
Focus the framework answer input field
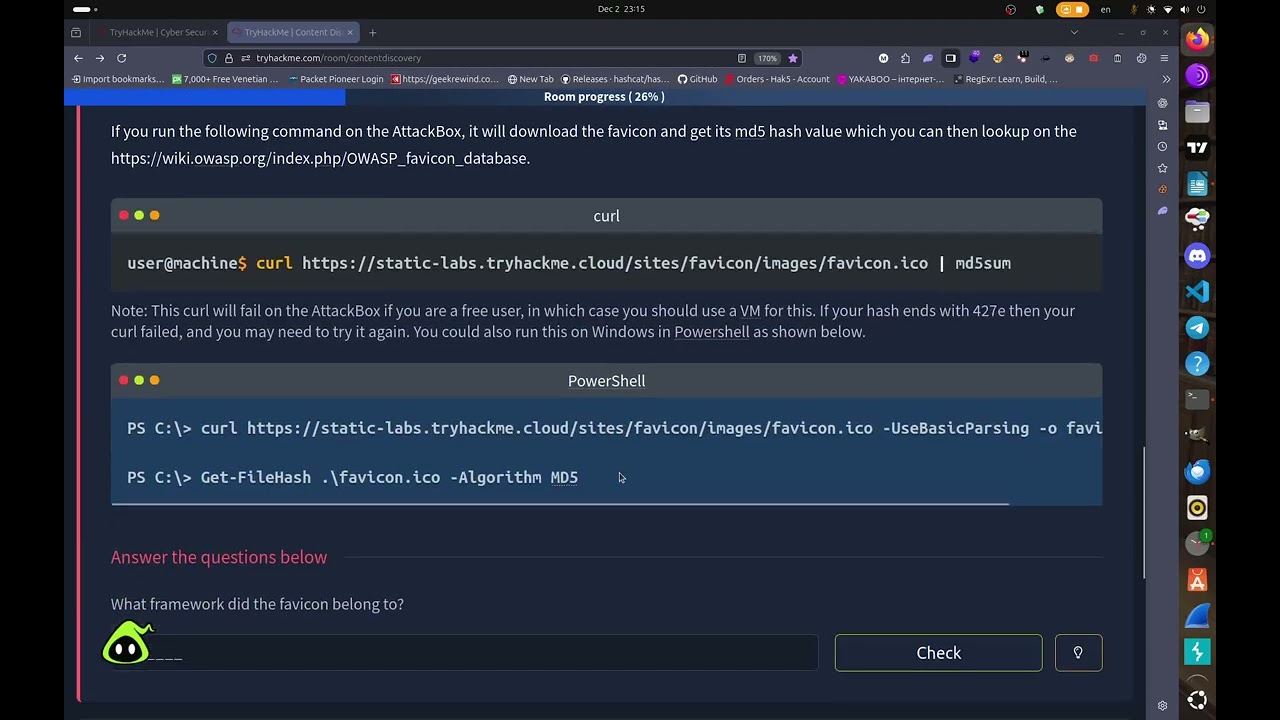point(464,653)
